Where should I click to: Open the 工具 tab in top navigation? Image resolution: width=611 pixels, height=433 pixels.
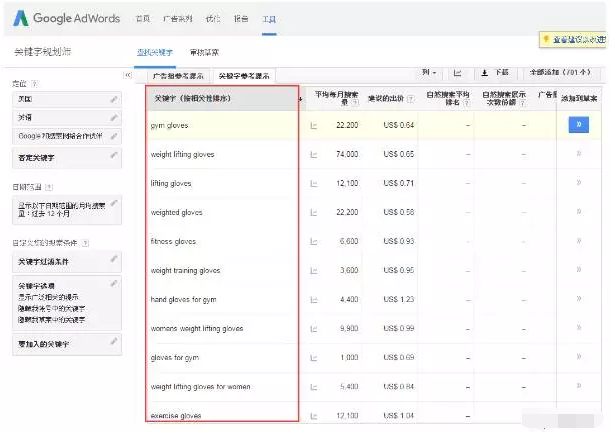tap(269, 19)
